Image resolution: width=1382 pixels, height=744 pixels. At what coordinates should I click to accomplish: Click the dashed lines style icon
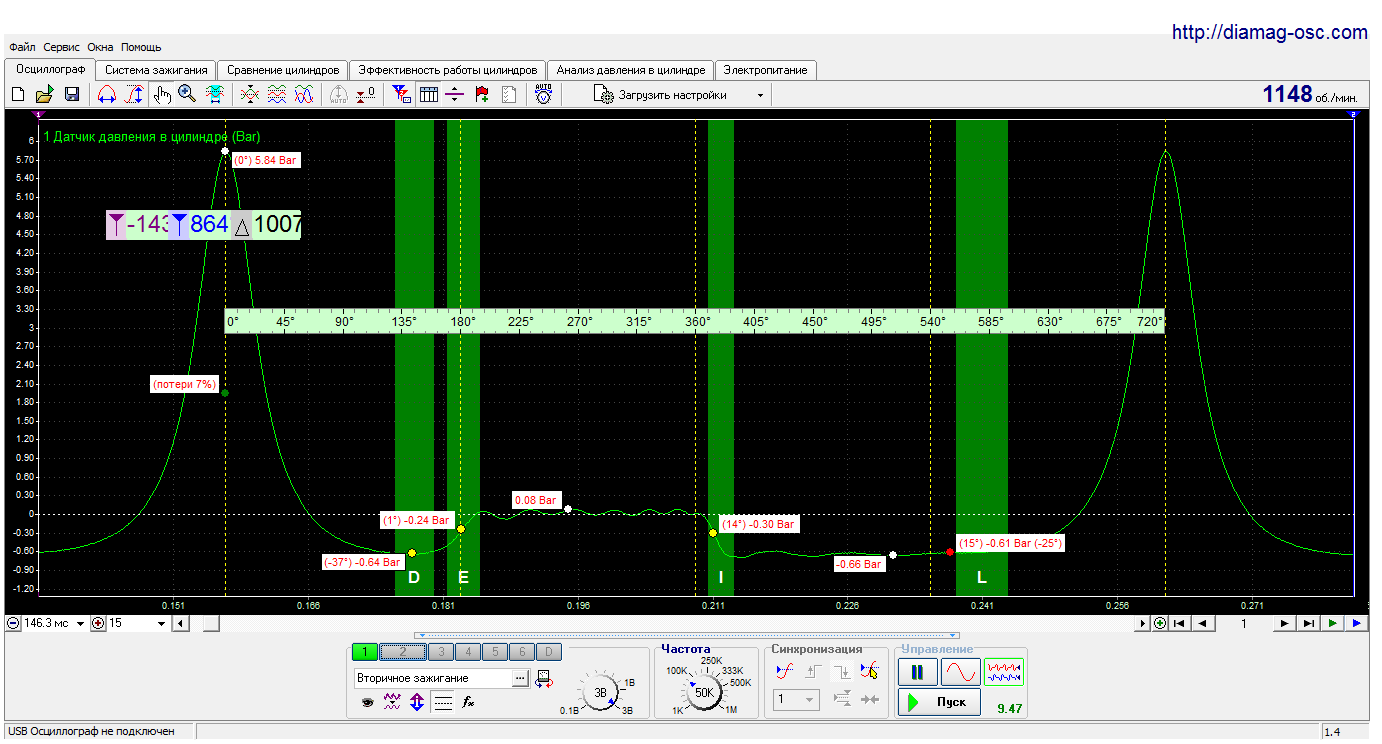pos(443,703)
